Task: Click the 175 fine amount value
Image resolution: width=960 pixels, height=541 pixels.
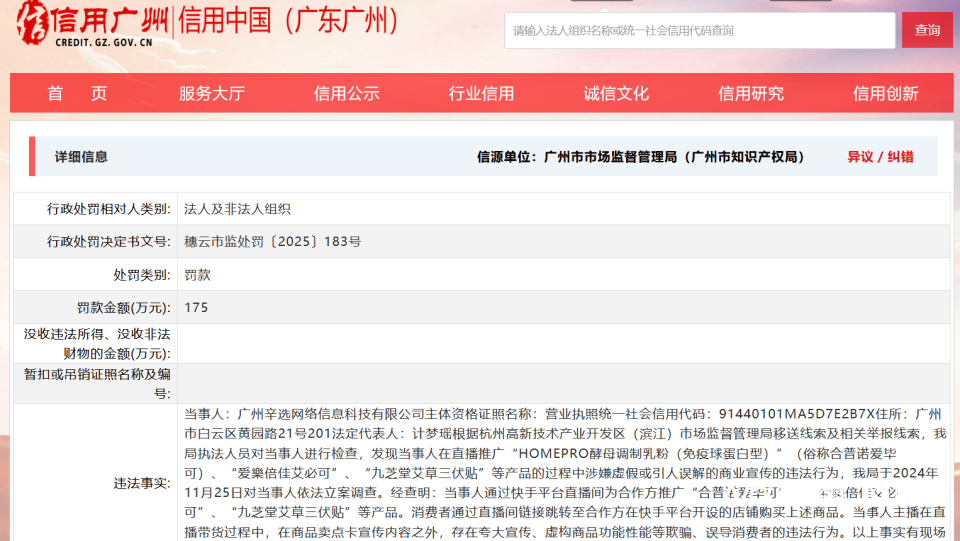Action: click(196, 307)
